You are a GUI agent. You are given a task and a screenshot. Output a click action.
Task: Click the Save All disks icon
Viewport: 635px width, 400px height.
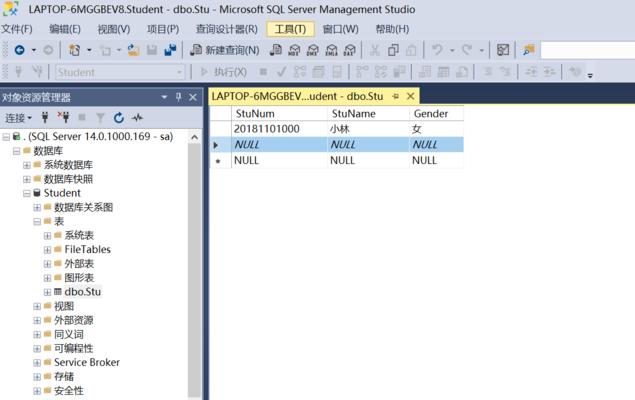[170, 50]
